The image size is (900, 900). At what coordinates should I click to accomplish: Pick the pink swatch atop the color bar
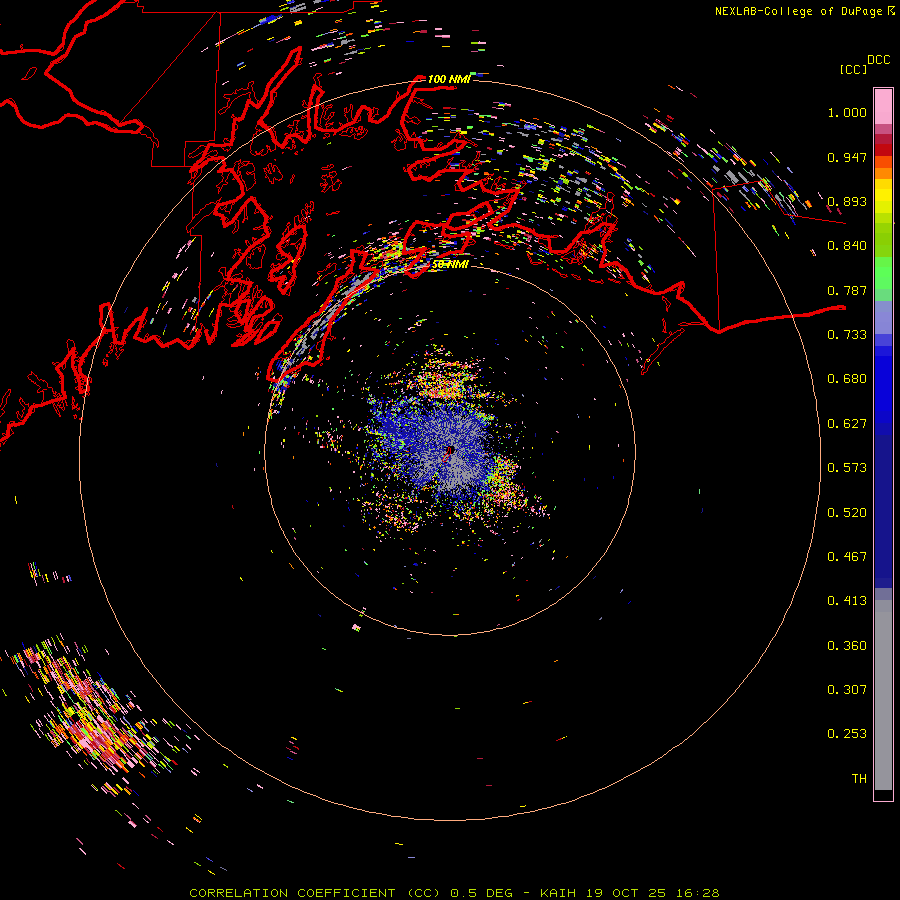pos(883,107)
